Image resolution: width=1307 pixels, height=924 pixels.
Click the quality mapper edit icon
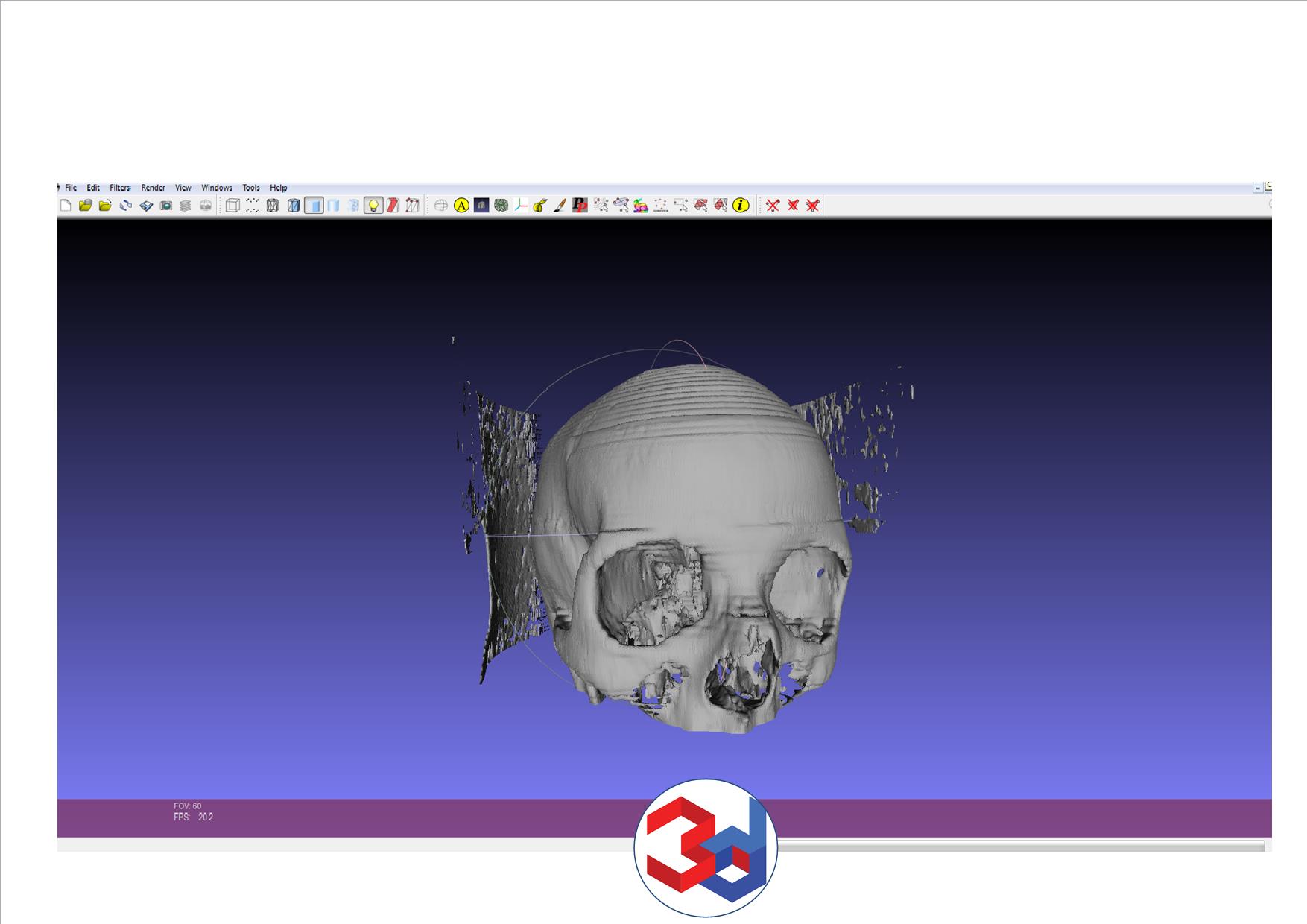[x=621, y=206]
